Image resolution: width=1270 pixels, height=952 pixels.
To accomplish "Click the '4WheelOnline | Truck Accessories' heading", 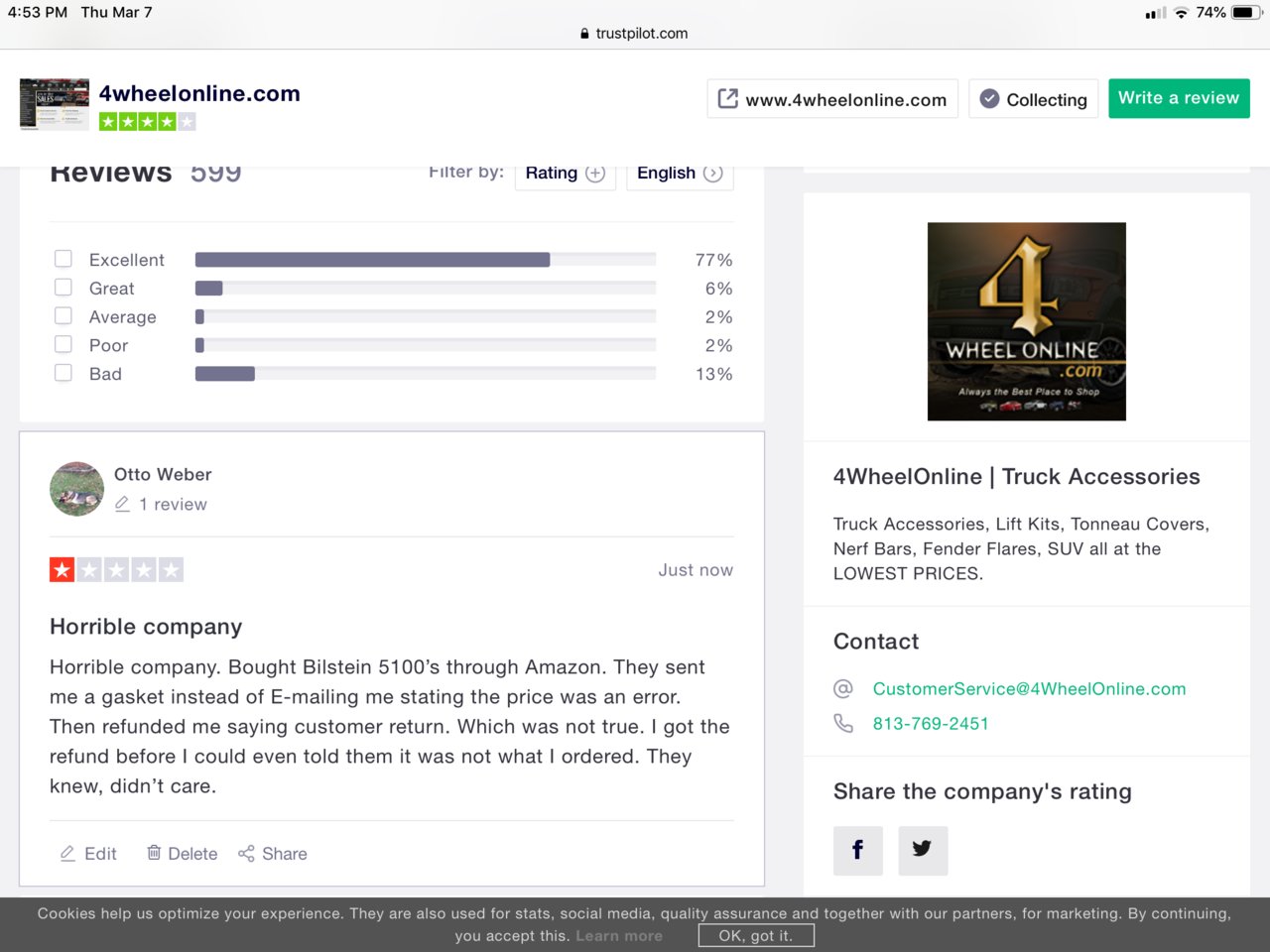I will click(1017, 476).
